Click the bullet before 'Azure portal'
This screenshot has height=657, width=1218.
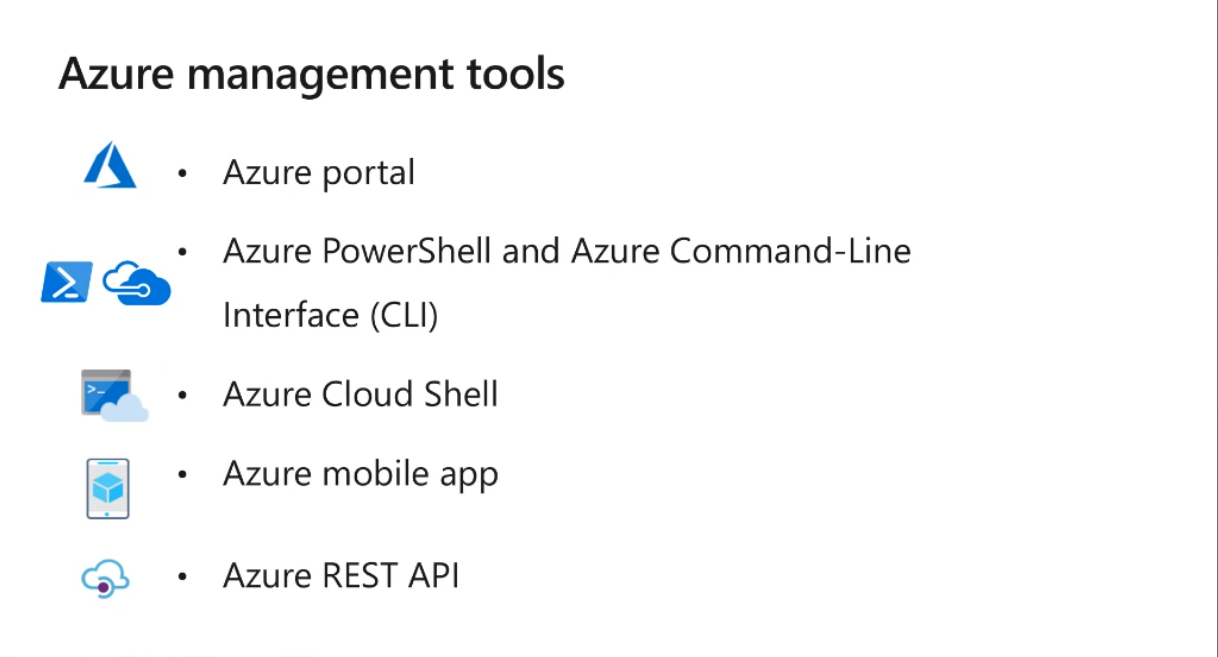coord(182,174)
